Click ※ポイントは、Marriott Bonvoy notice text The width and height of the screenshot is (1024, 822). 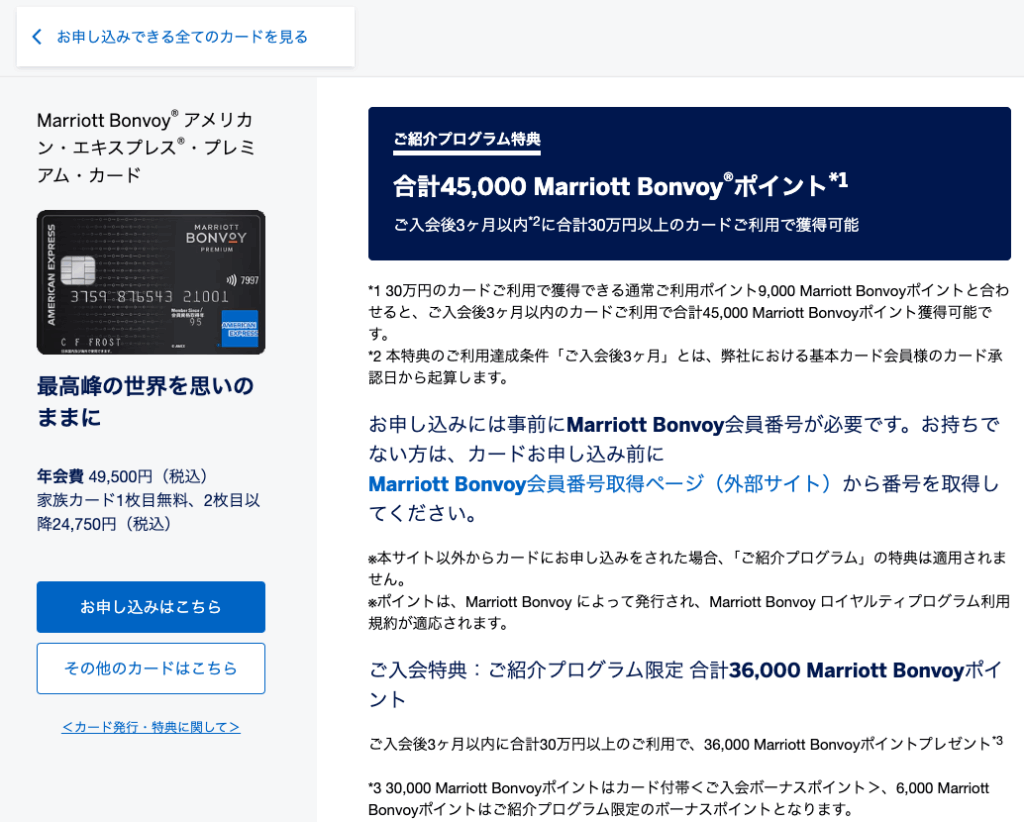(x=689, y=612)
